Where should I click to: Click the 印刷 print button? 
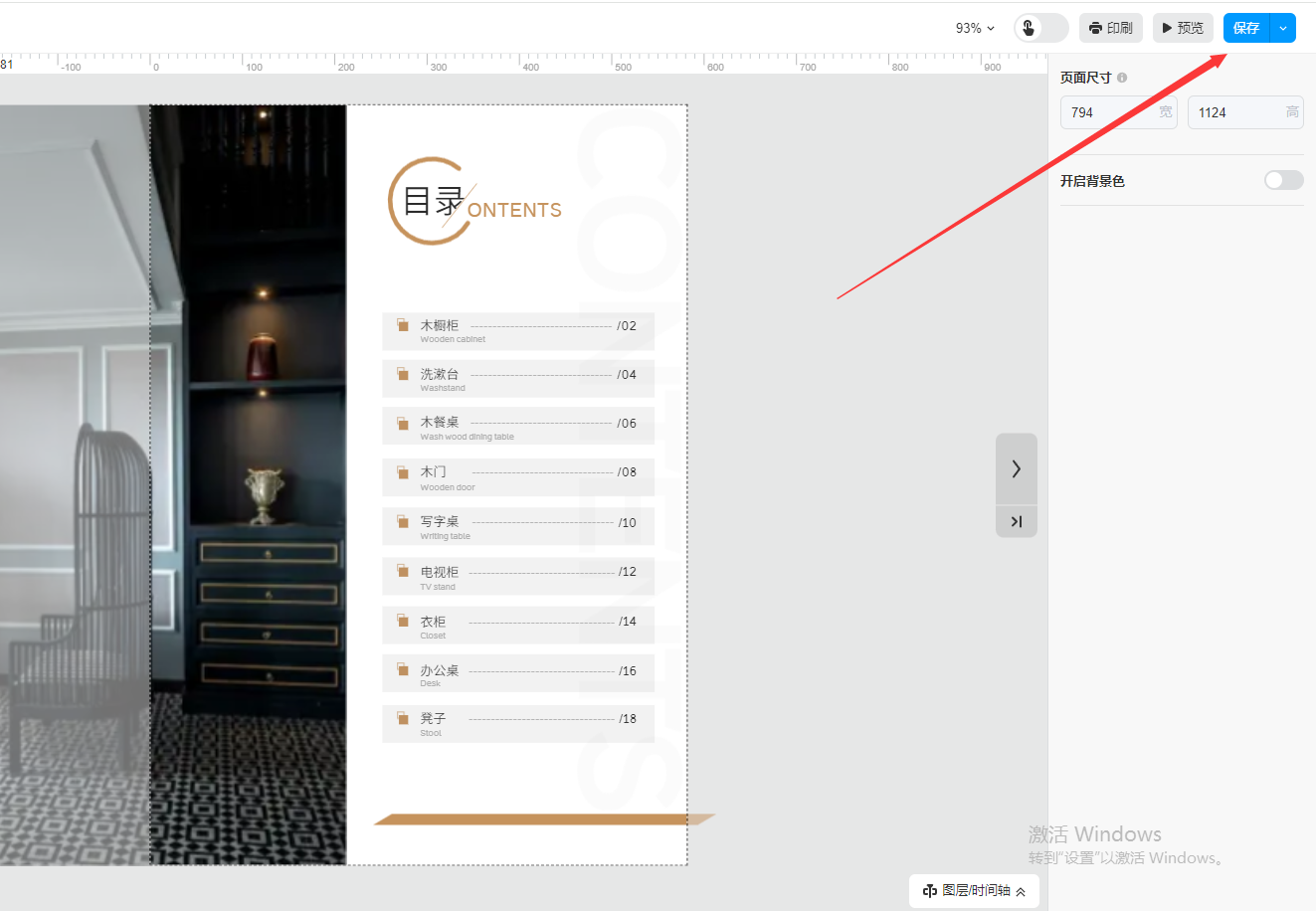point(1111,28)
